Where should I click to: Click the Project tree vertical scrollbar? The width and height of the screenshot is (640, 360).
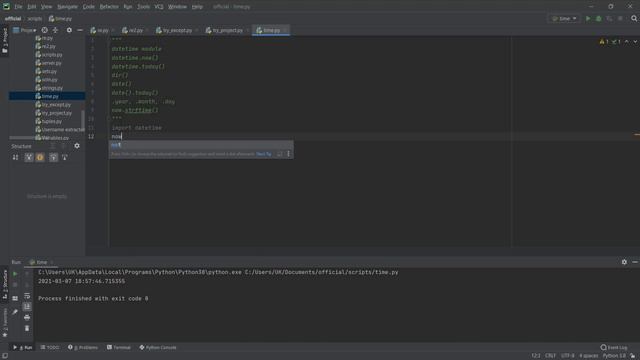83,119
